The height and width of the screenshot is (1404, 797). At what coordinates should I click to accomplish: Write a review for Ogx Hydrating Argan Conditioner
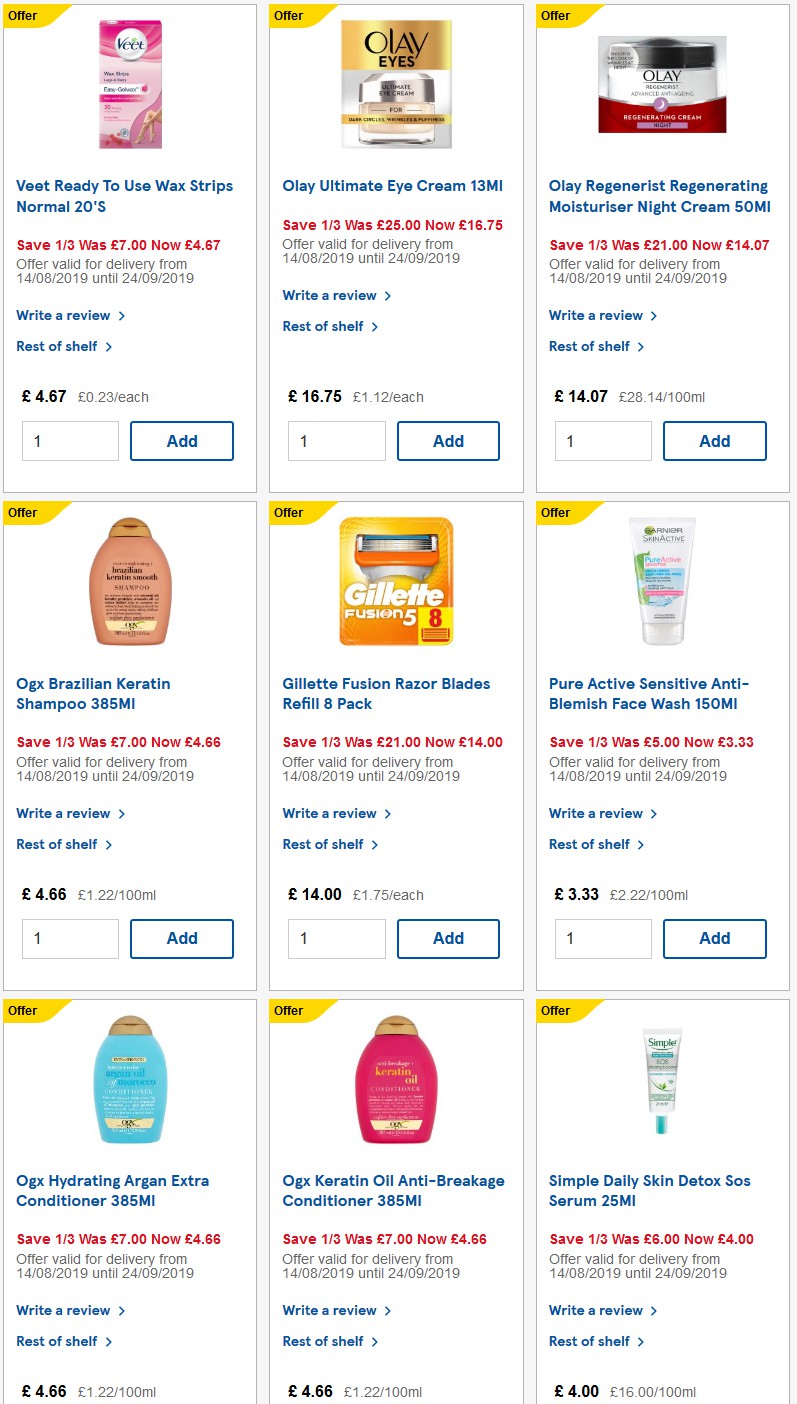point(64,1310)
